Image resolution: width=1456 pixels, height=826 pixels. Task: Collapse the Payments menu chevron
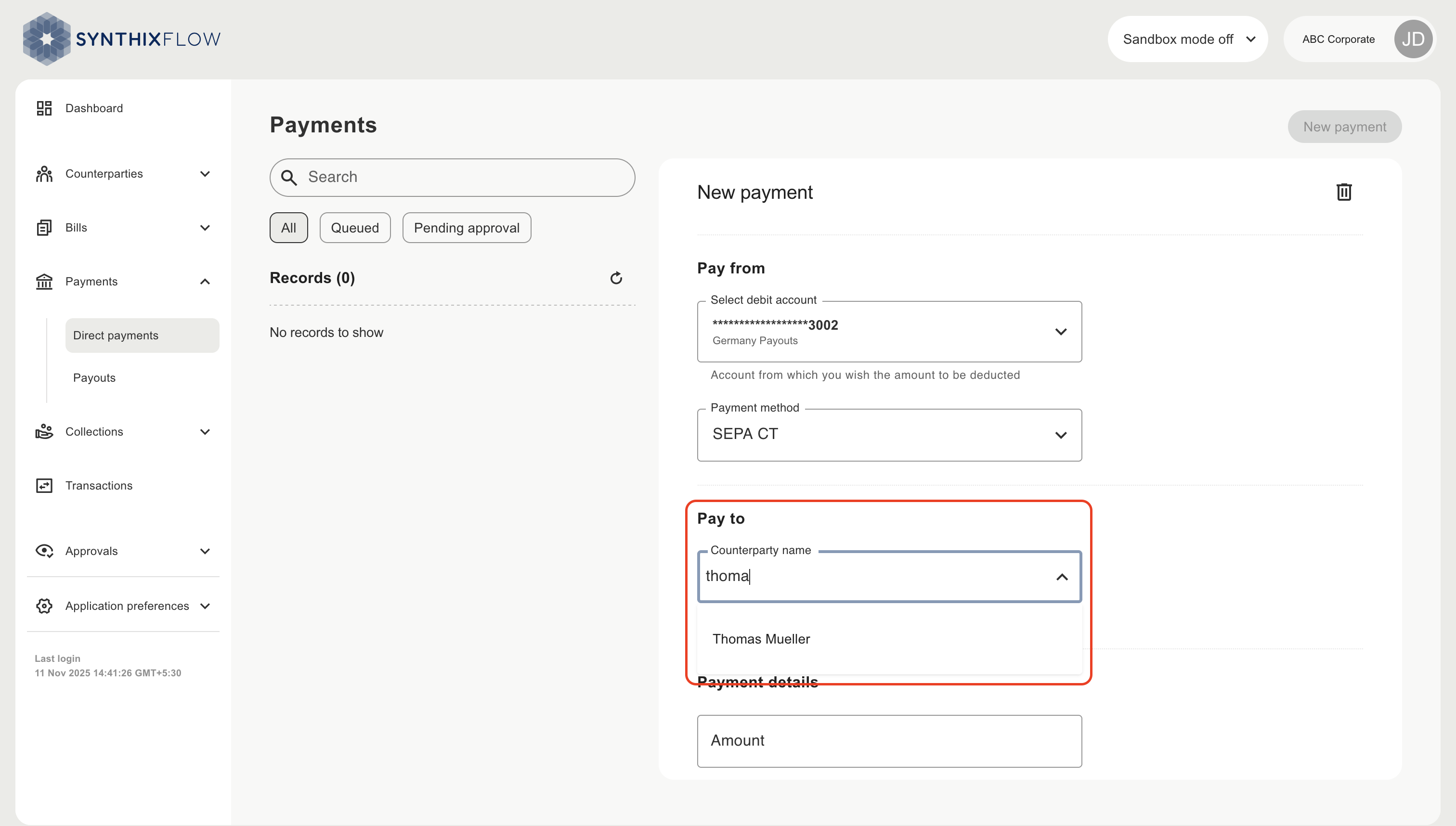tap(206, 282)
